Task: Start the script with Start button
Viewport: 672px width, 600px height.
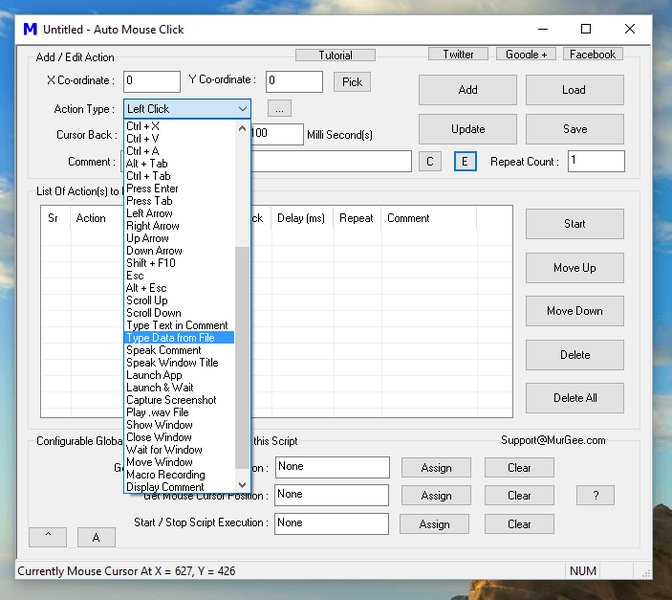Action: pos(574,224)
